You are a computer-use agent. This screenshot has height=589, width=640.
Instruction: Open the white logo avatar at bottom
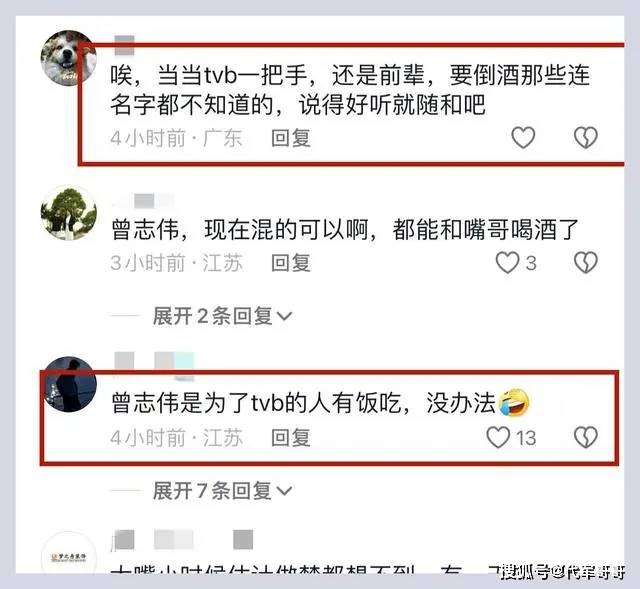coord(69,555)
